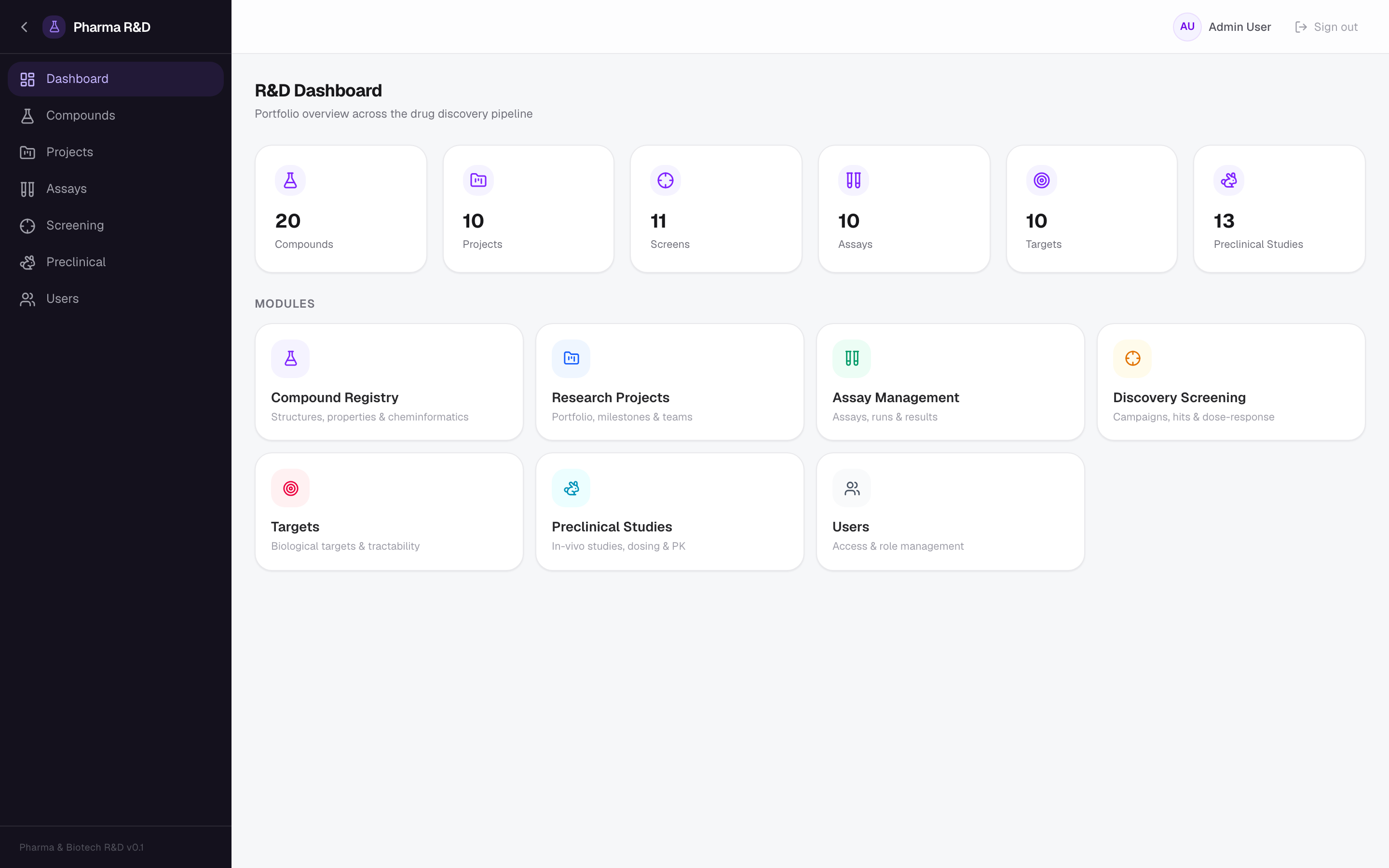Screen dimensions: 1389x868
Task: Click 'In-vivo studies, dosing & PK' text
Action: pyautogui.click(x=619, y=546)
